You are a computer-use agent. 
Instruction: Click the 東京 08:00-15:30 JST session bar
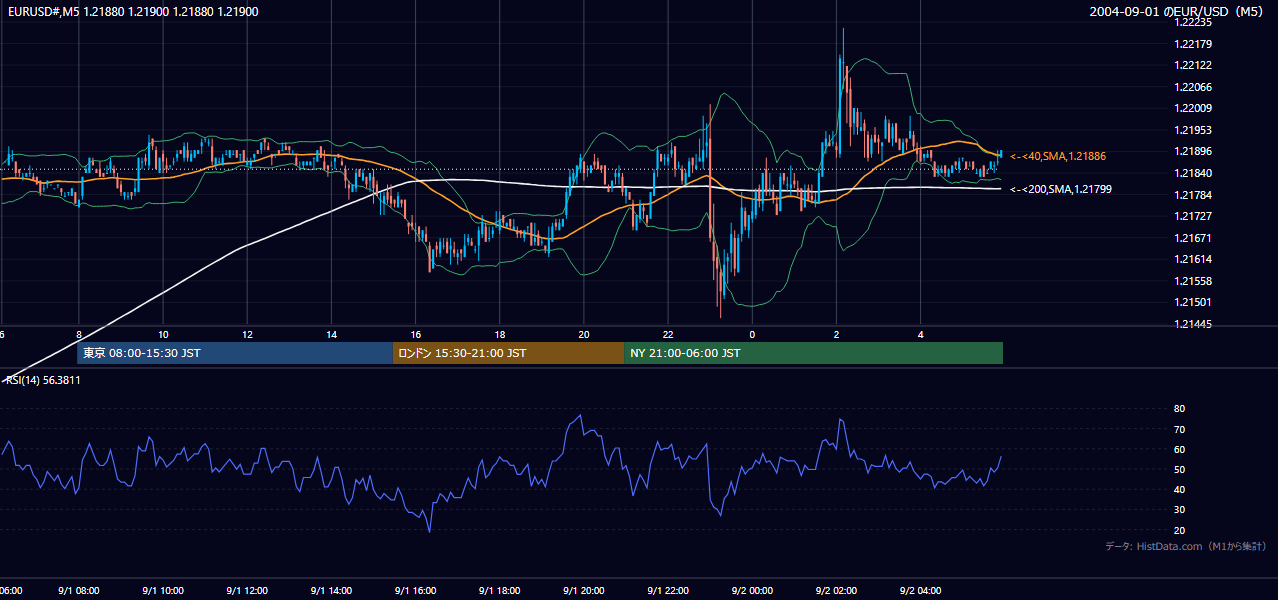pyautogui.click(x=235, y=353)
